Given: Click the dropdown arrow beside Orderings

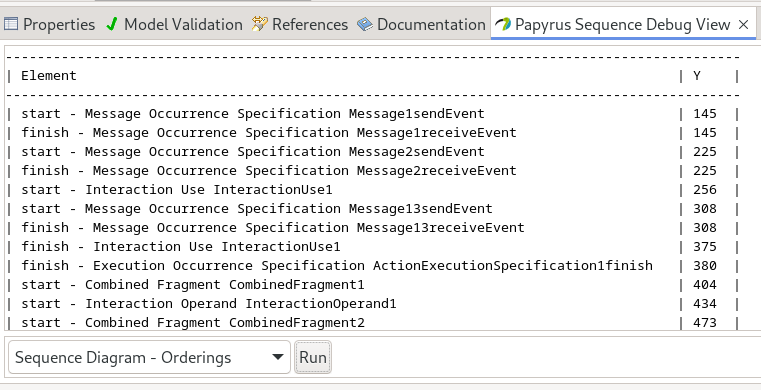Looking at the screenshot, I should 278,358.
